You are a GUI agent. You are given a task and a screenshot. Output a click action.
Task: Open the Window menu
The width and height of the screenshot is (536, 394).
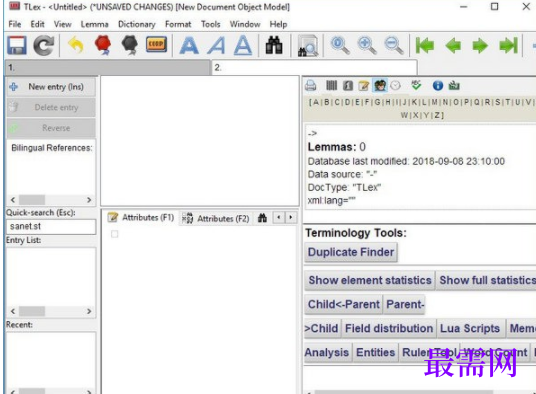pos(245,24)
